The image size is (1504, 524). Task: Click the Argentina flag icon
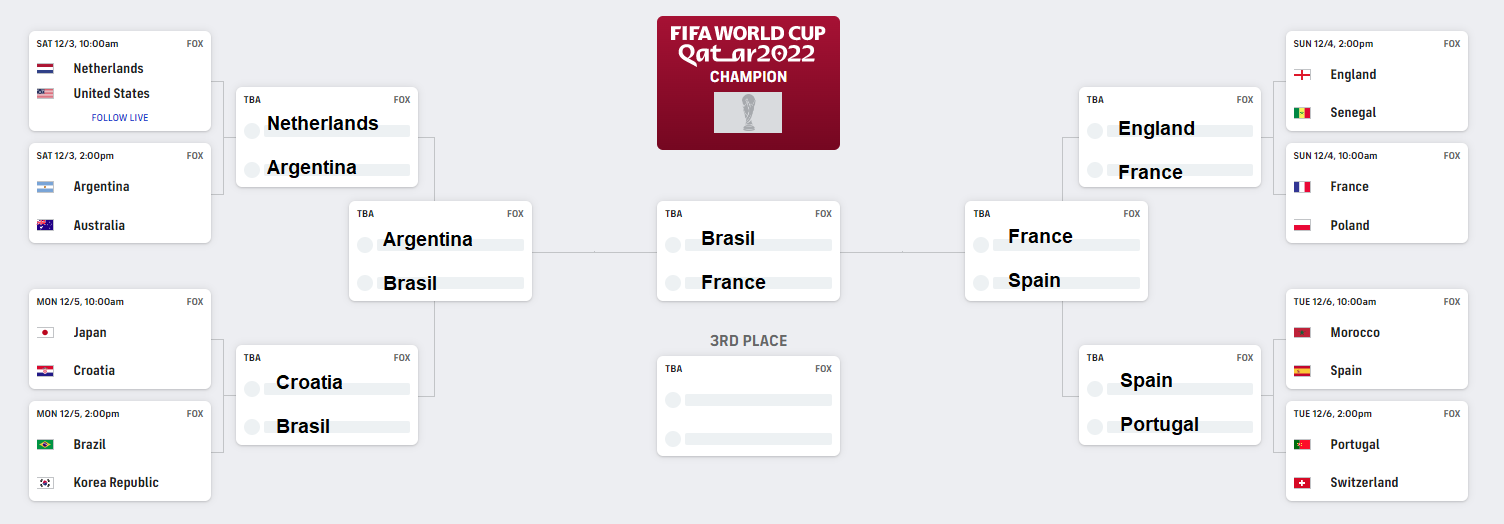45,187
